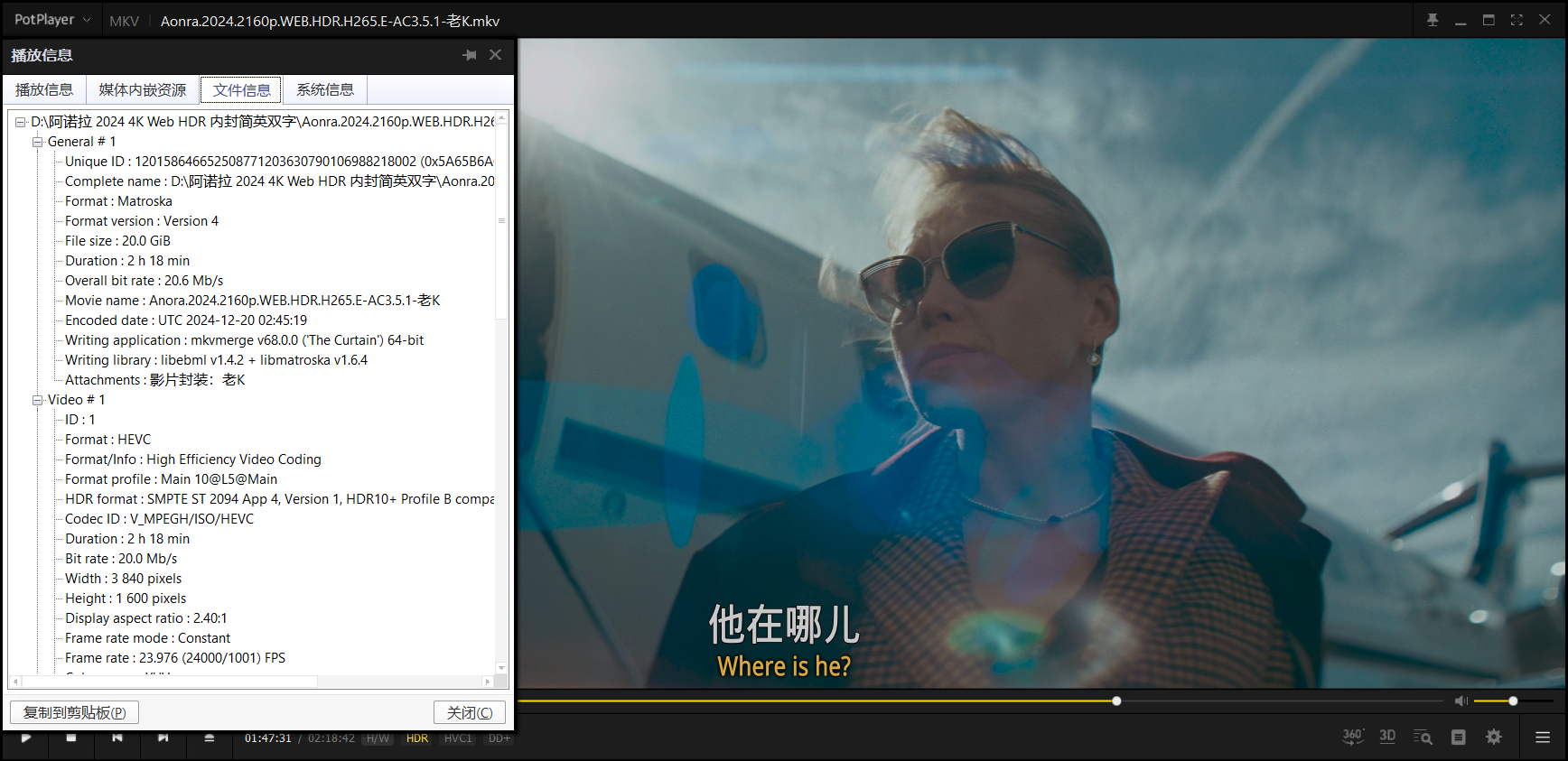Toggle the HDR indicator
Viewport: 1568px width, 761px height.
click(417, 738)
